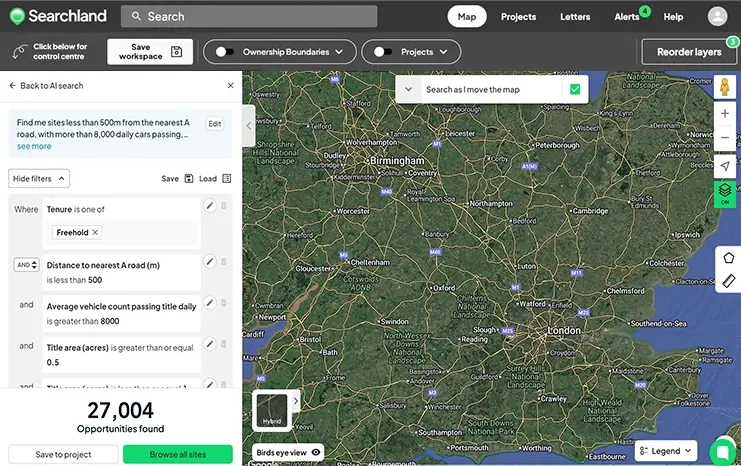741x466 pixels.
Task: Remove the Freehold tag with its x
Action: pyautogui.click(x=95, y=232)
